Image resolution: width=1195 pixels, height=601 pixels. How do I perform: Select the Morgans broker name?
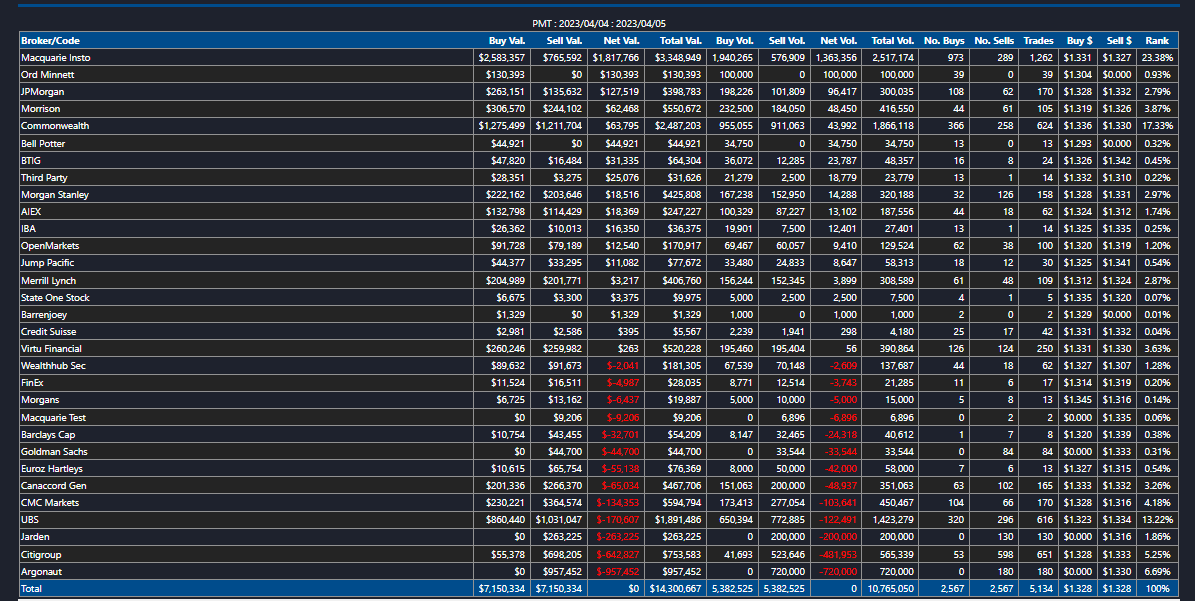[40, 400]
